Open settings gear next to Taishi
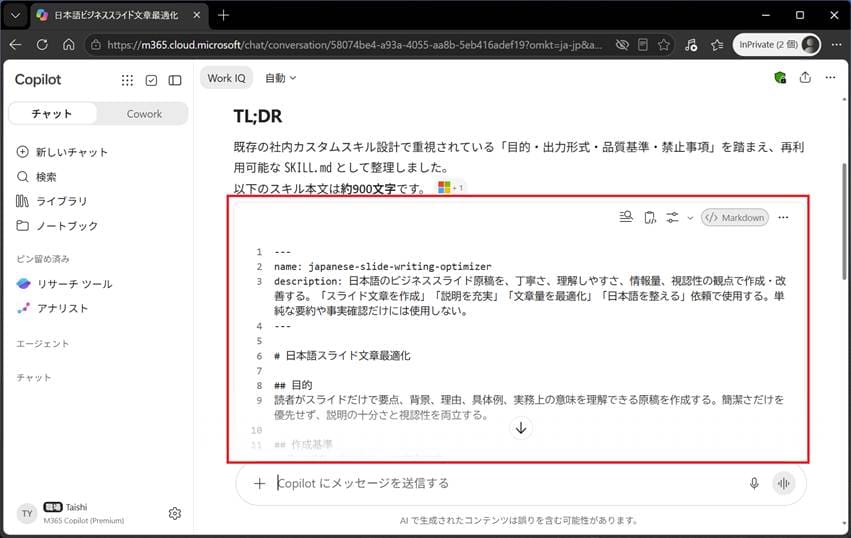The width and height of the screenshot is (851, 538). click(175, 513)
